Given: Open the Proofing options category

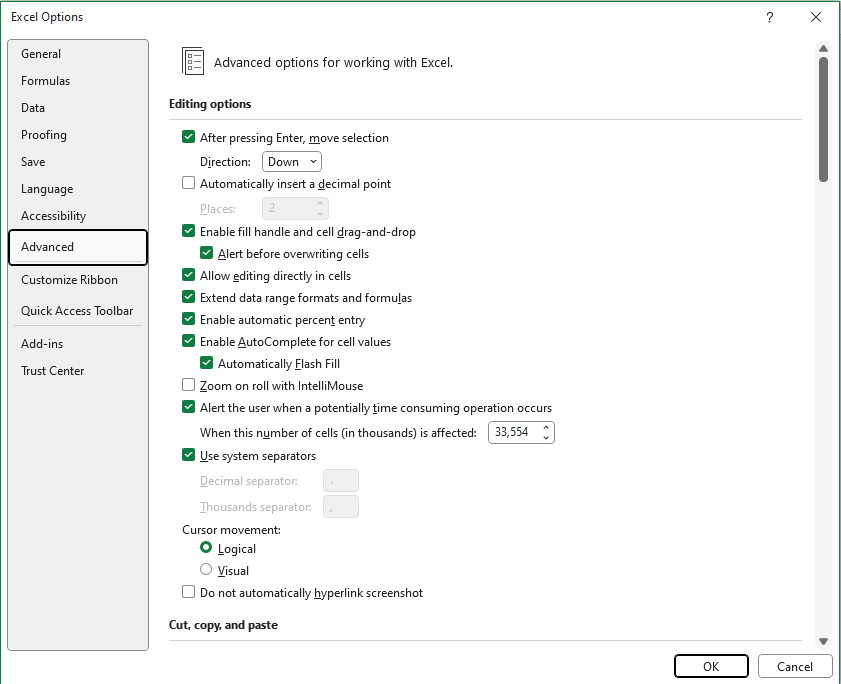Looking at the screenshot, I should click(x=78, y=135).
